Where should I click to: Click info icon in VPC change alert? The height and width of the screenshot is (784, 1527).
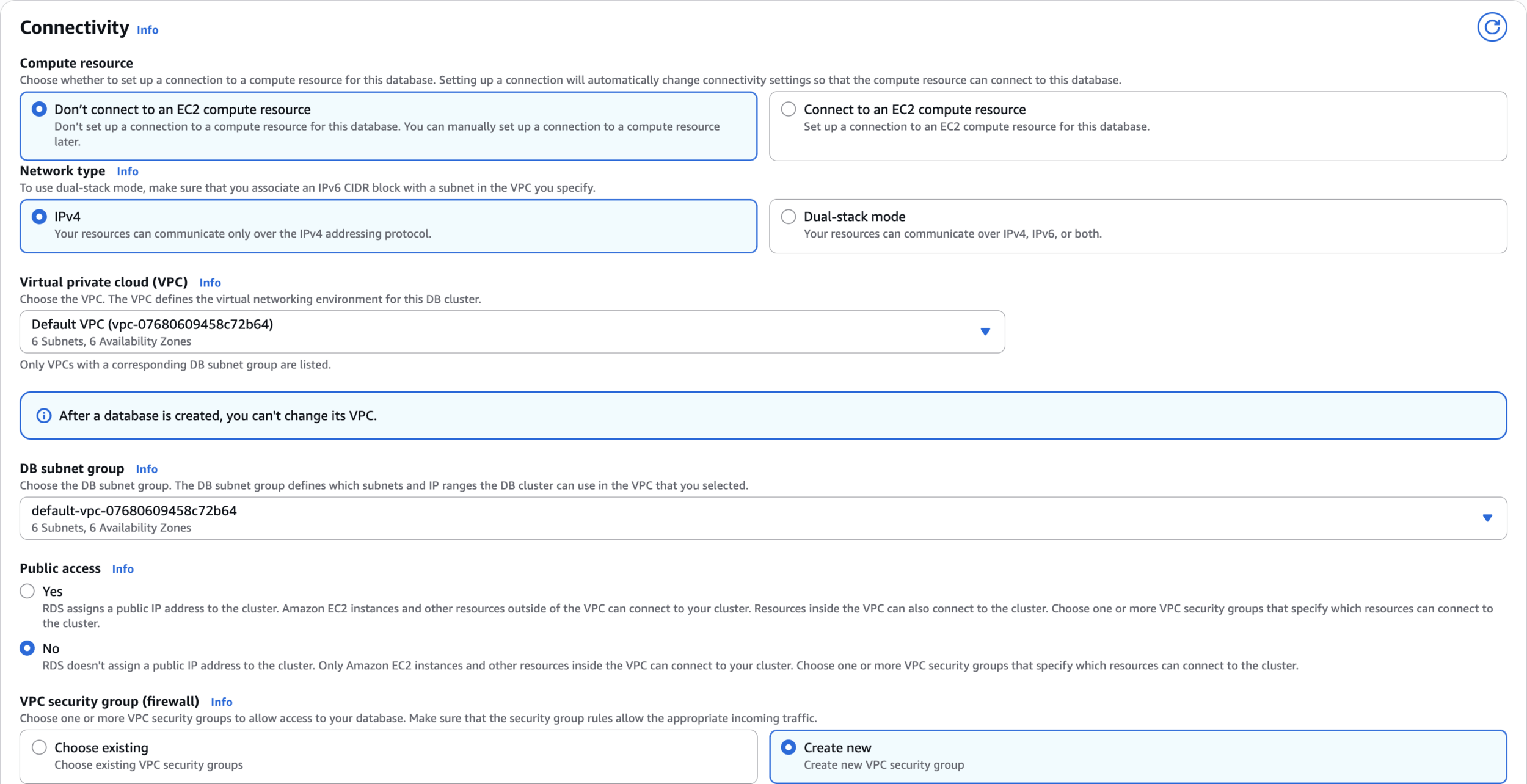pyautogui.click(x=44, y=416)
